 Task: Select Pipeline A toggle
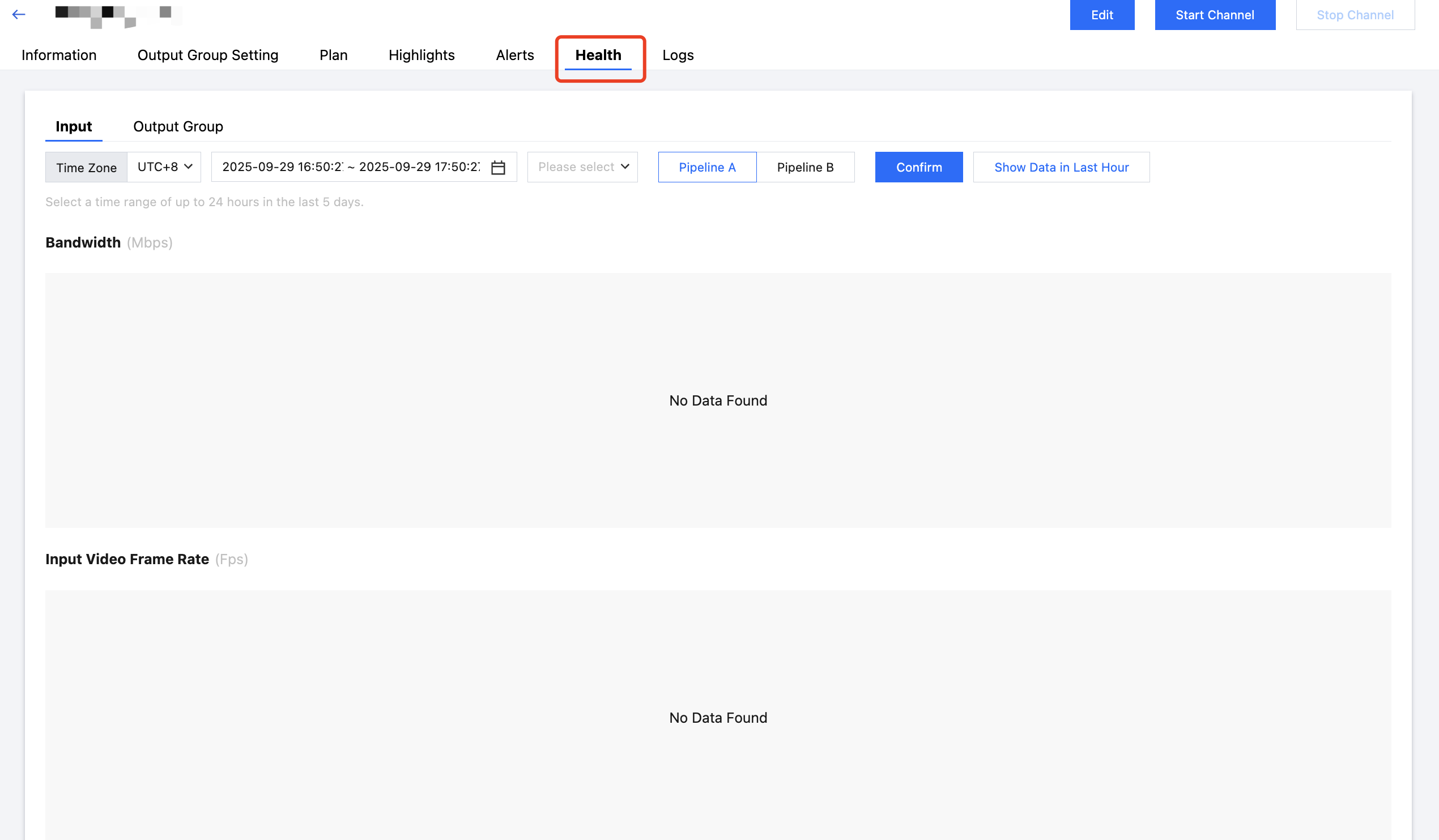point(707,167)
